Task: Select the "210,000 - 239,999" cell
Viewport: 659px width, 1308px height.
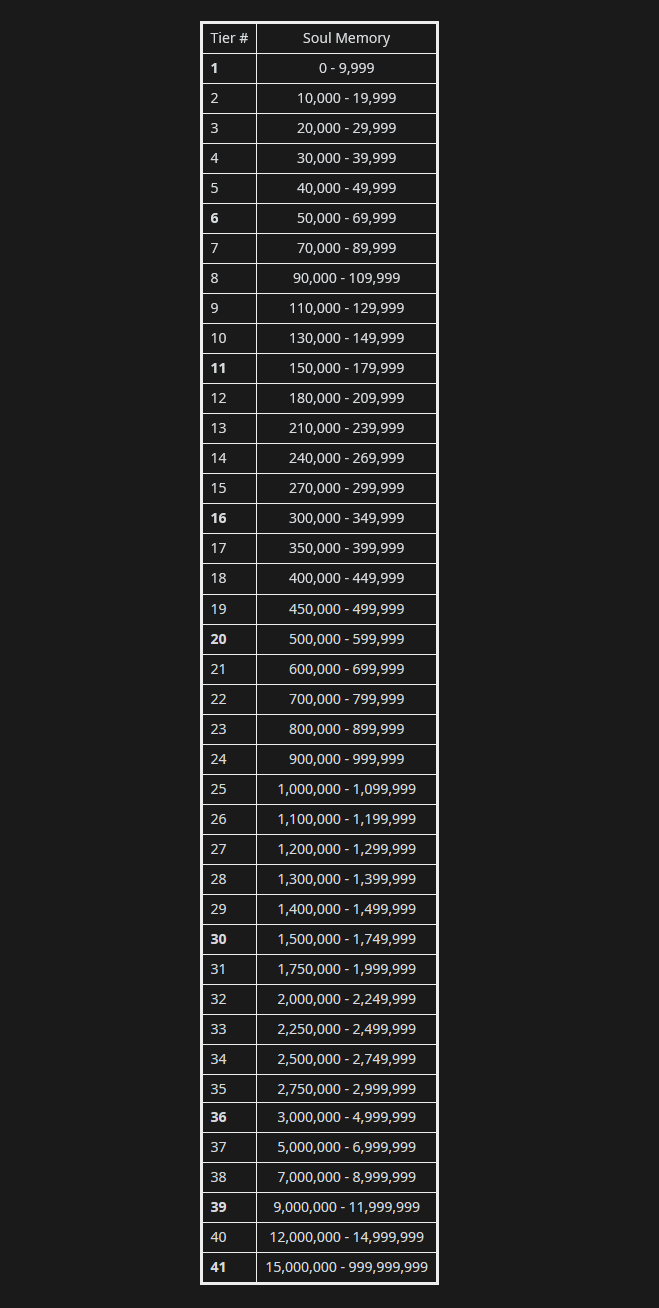Action: (346, 428)
